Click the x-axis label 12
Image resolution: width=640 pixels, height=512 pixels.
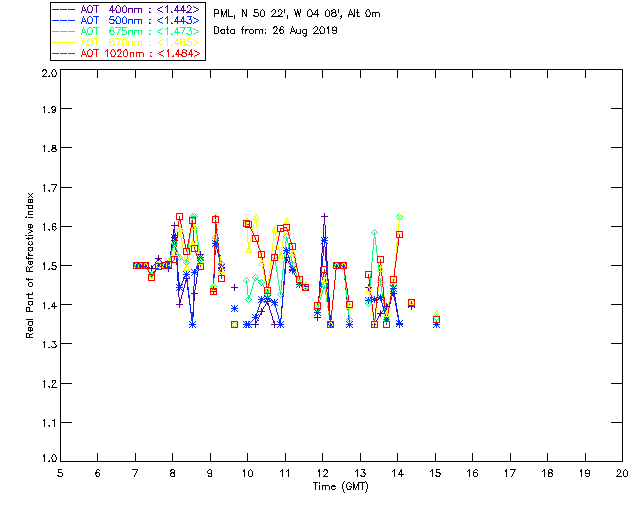point(322,473)
